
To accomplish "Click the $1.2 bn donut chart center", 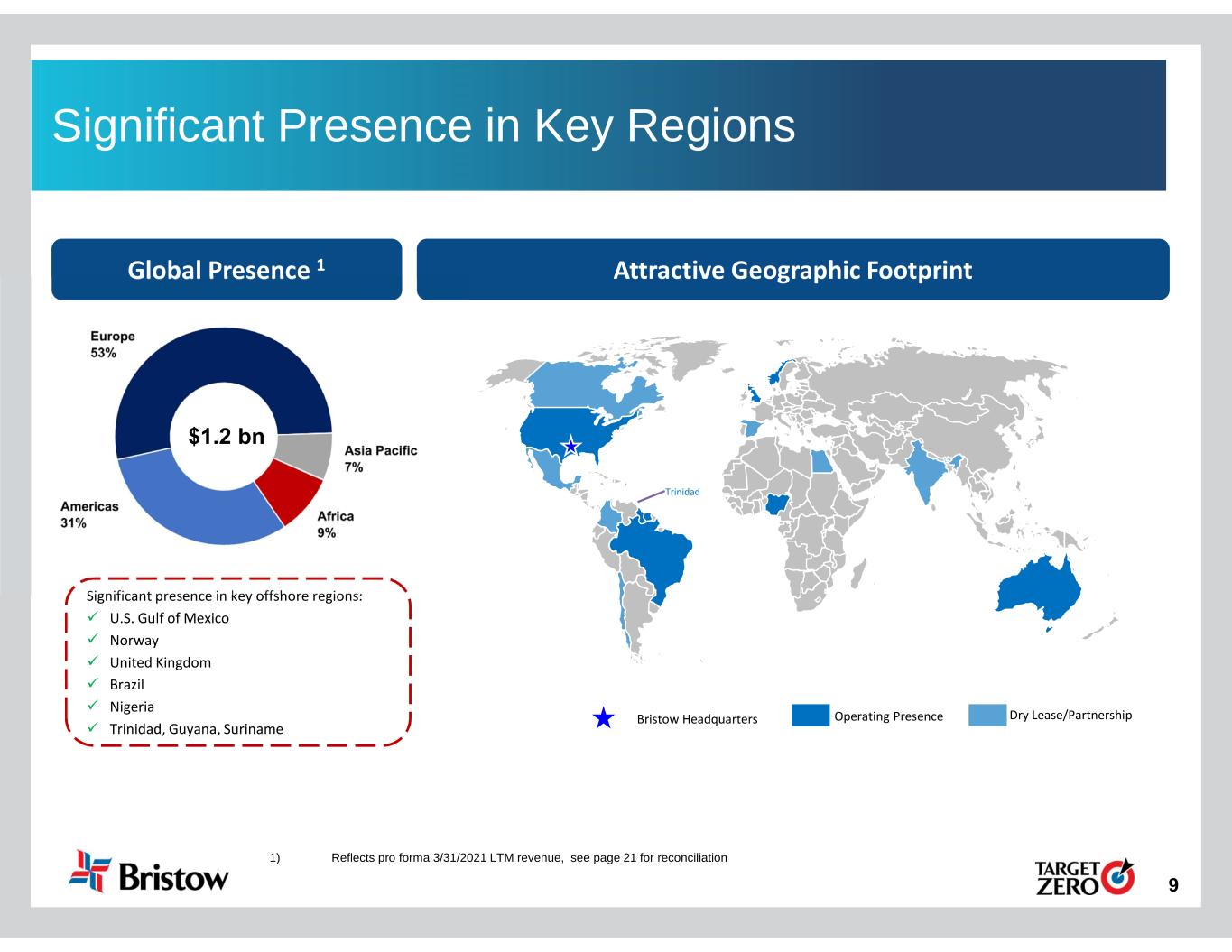I will (226, 437).
